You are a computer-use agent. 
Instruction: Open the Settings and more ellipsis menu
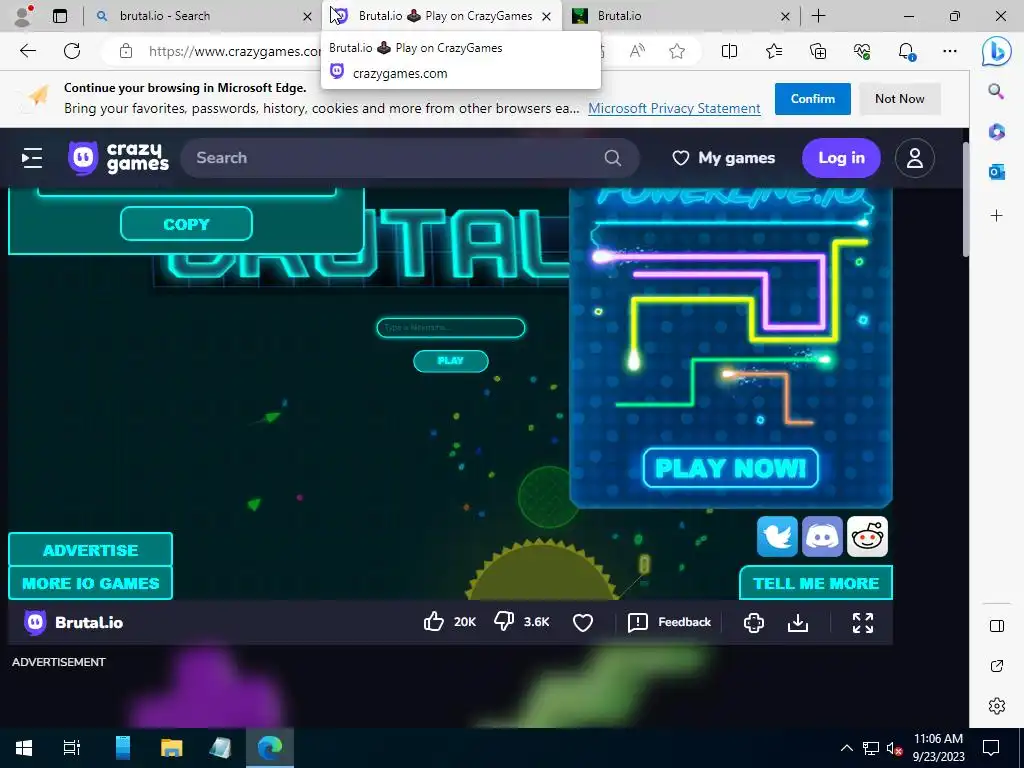tap(950, 51)
